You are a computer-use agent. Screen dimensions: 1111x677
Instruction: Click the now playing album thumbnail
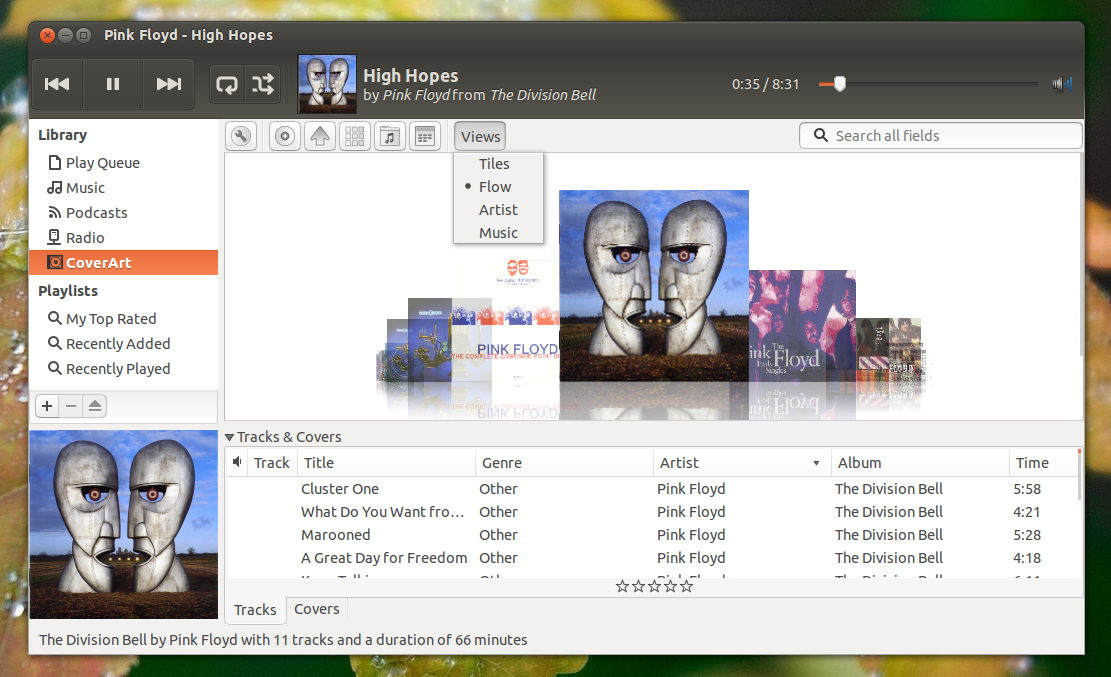(x=327, y=84)
